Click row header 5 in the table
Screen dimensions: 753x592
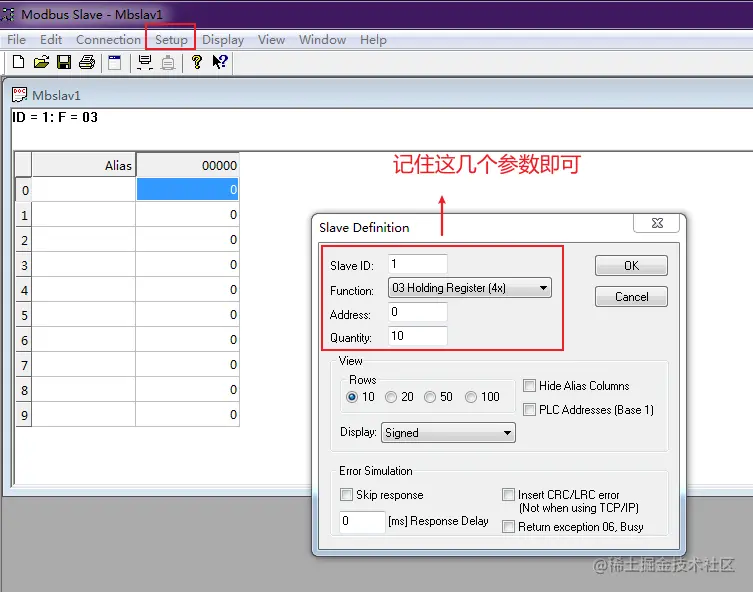point(24,315)
